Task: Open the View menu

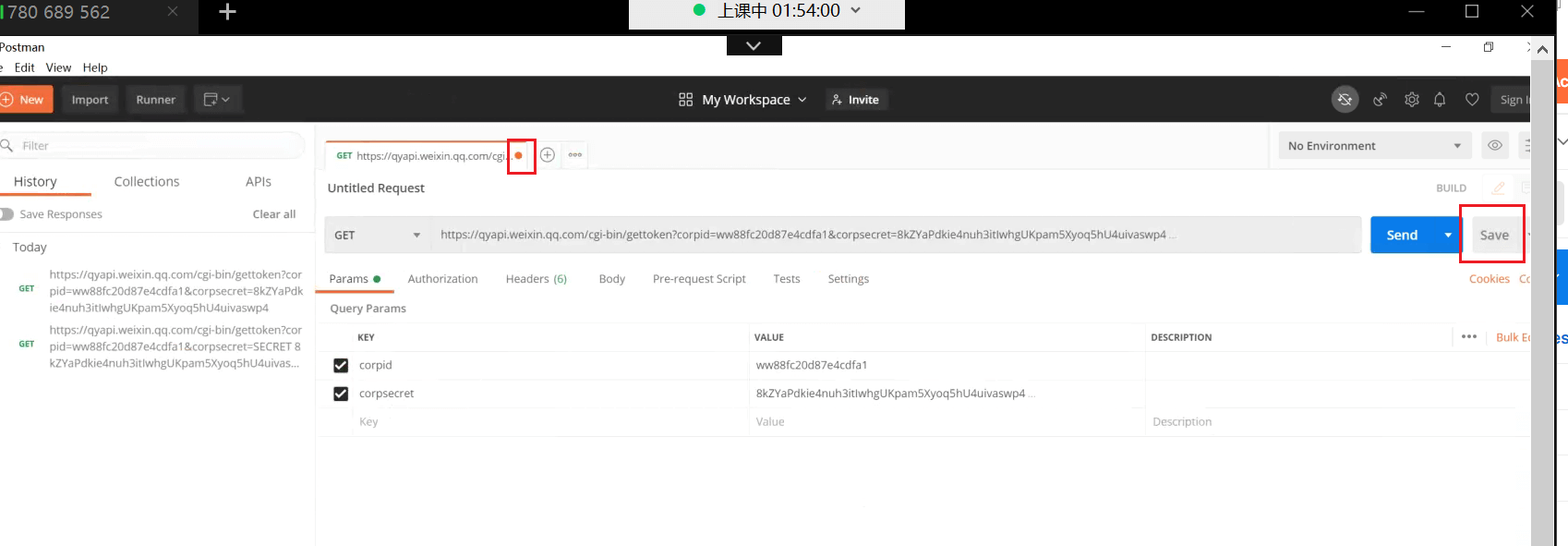Action: pyautogui.click(x=58, y=67)
